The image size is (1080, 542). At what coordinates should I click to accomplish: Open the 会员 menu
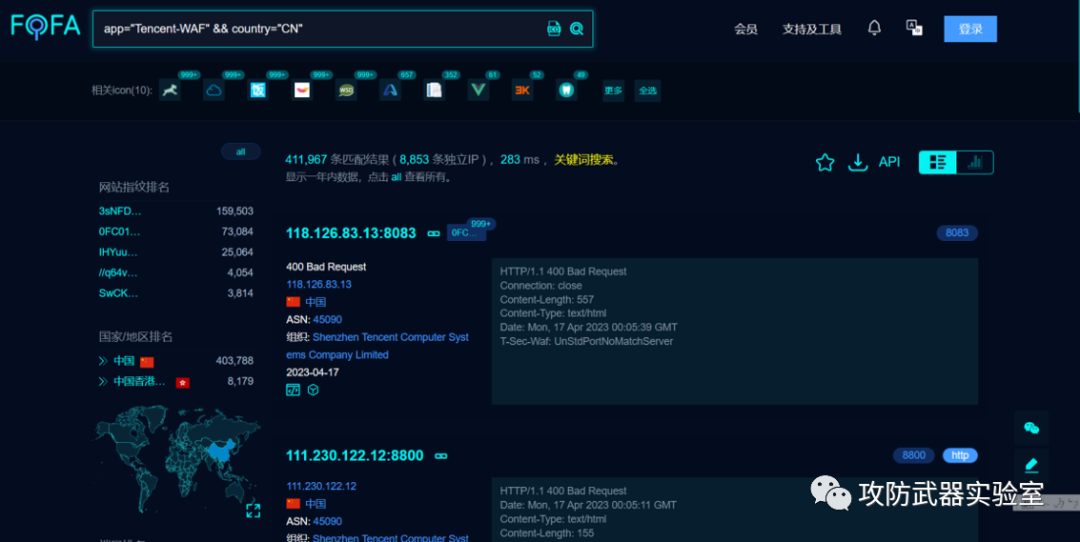point(746,29)
